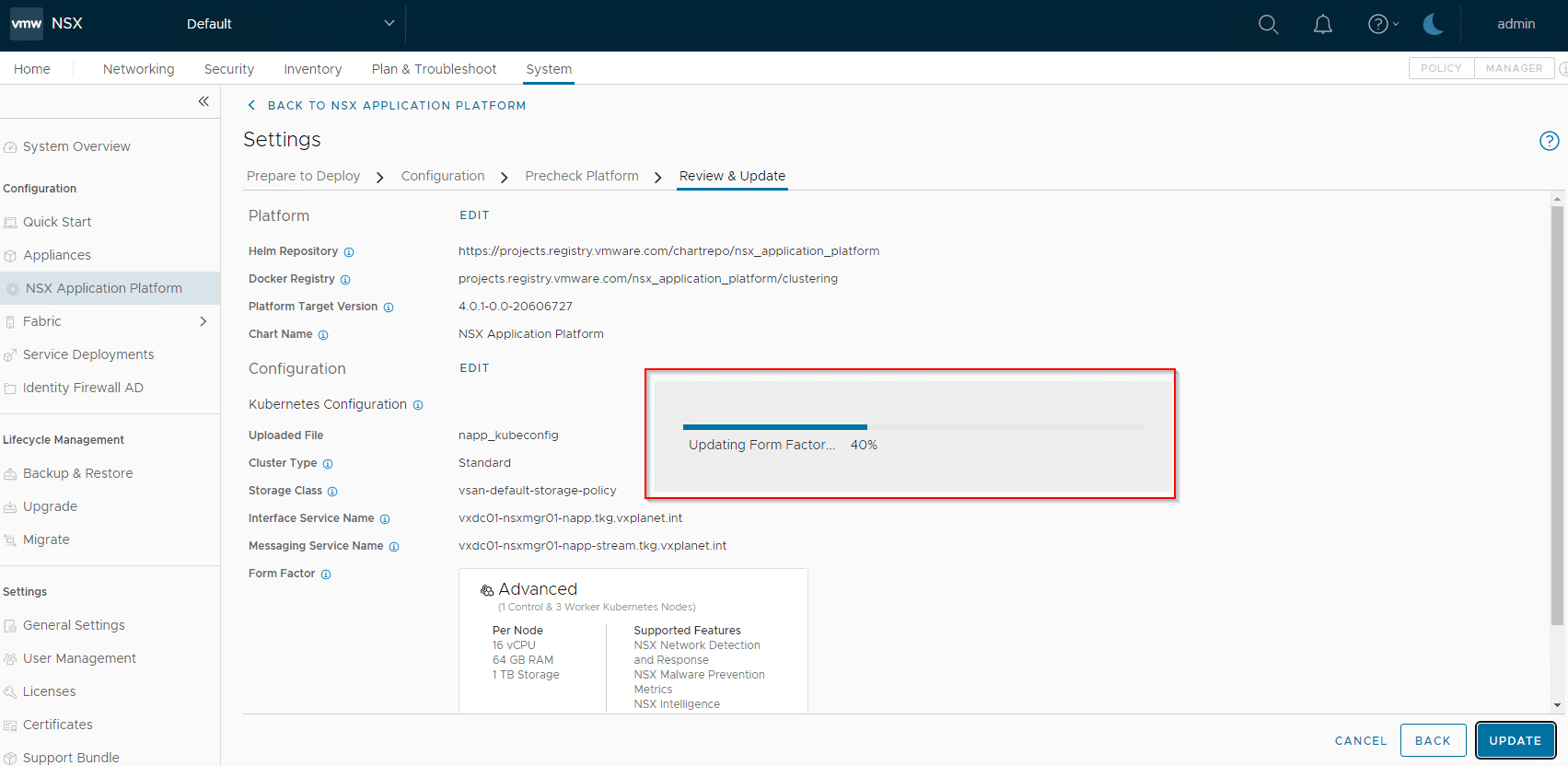Open page help icon beside Settings
1568x766 pixels.
1550,141
